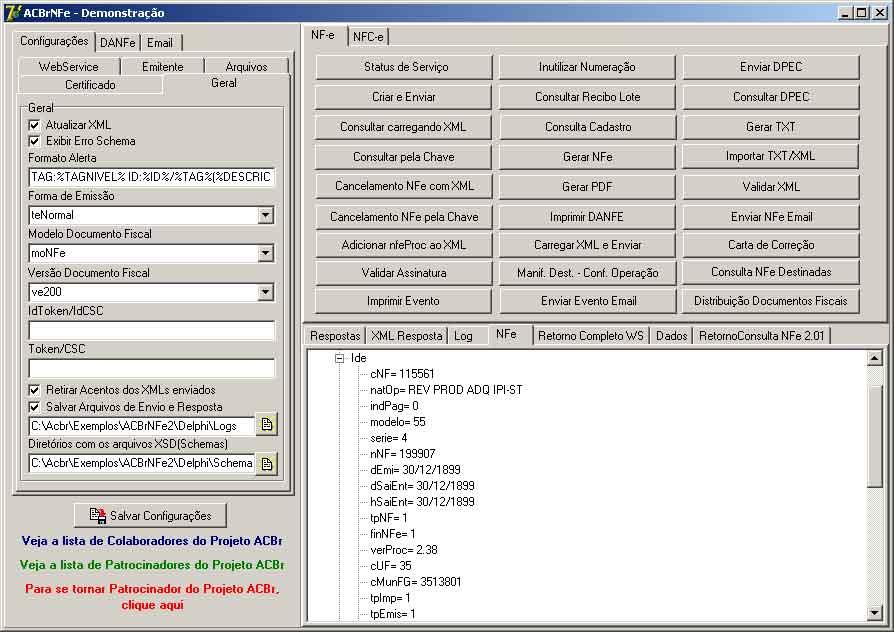
Task: Uncheck Atualizar XML option
Action: [x=34, y=125]
